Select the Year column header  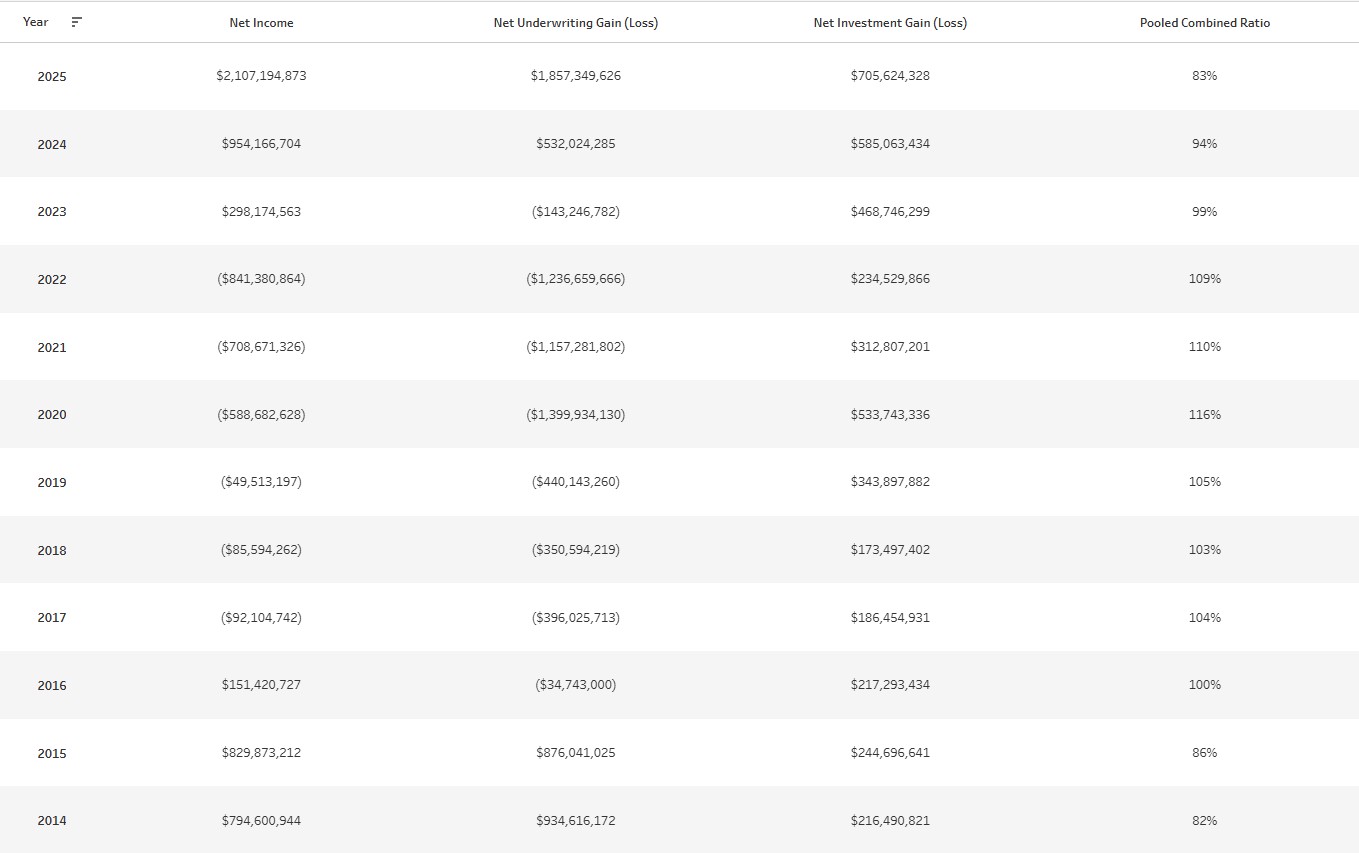coord(36,22)
